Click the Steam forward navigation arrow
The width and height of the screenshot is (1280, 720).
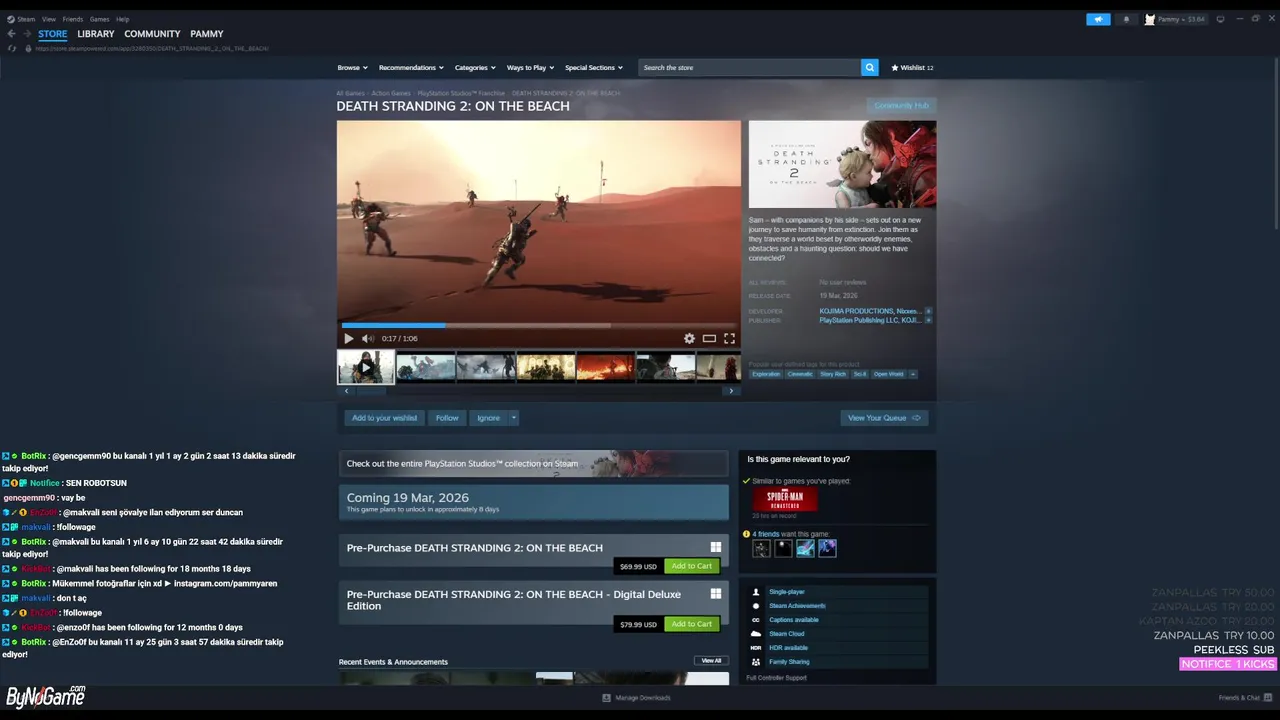click(26, 34)
